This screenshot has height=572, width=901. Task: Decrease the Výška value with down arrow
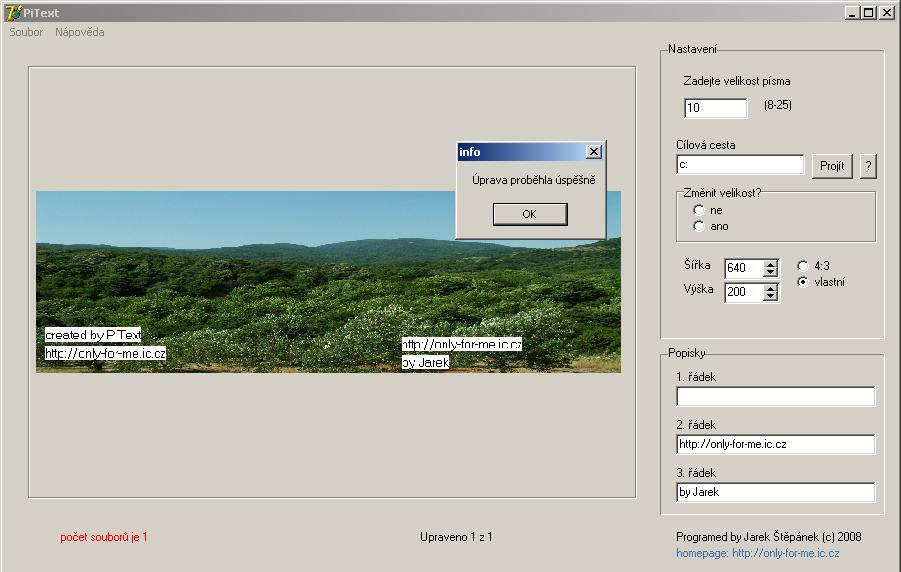coord(771,296)
